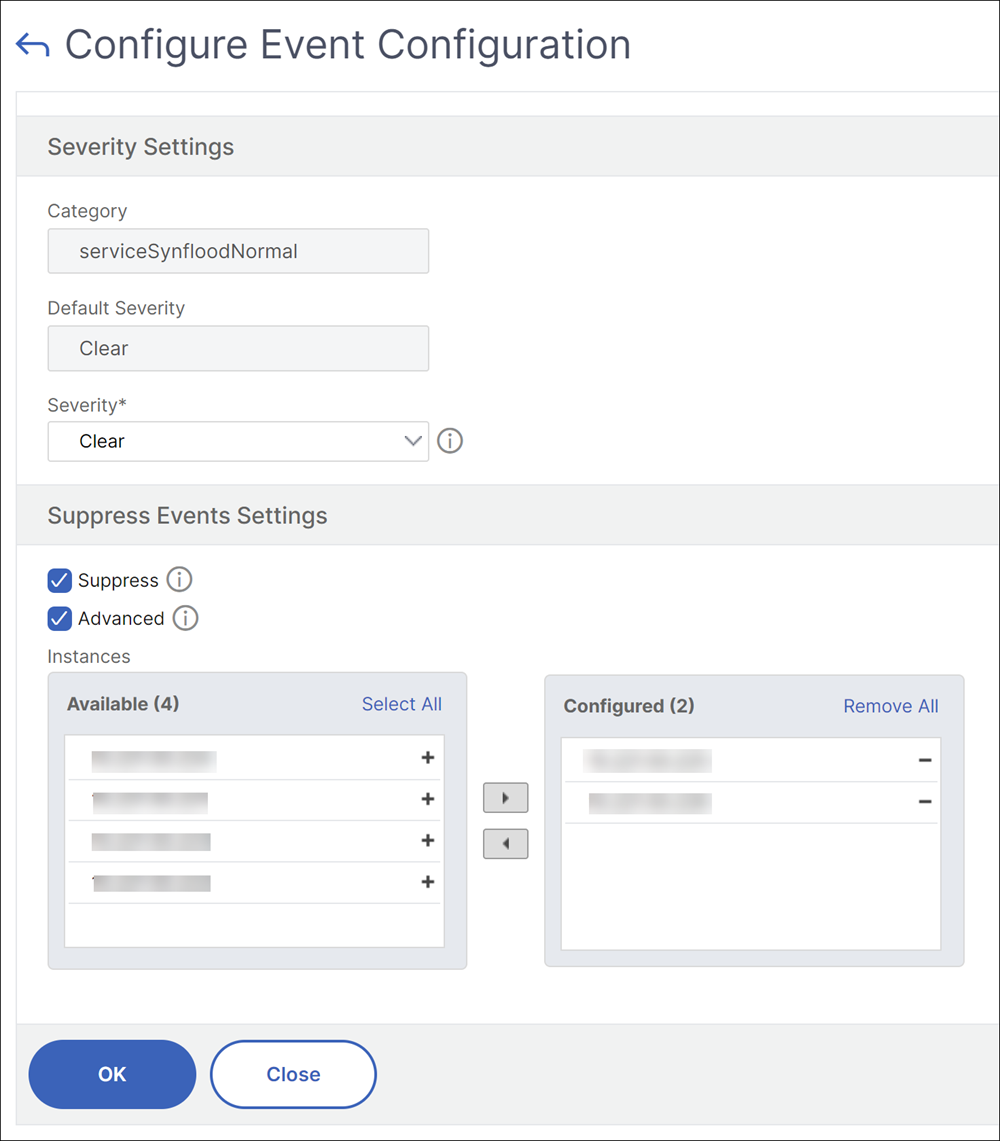Click the Available (4) heading
This screenshot has height=1141, width=1000.
(123, 704)
